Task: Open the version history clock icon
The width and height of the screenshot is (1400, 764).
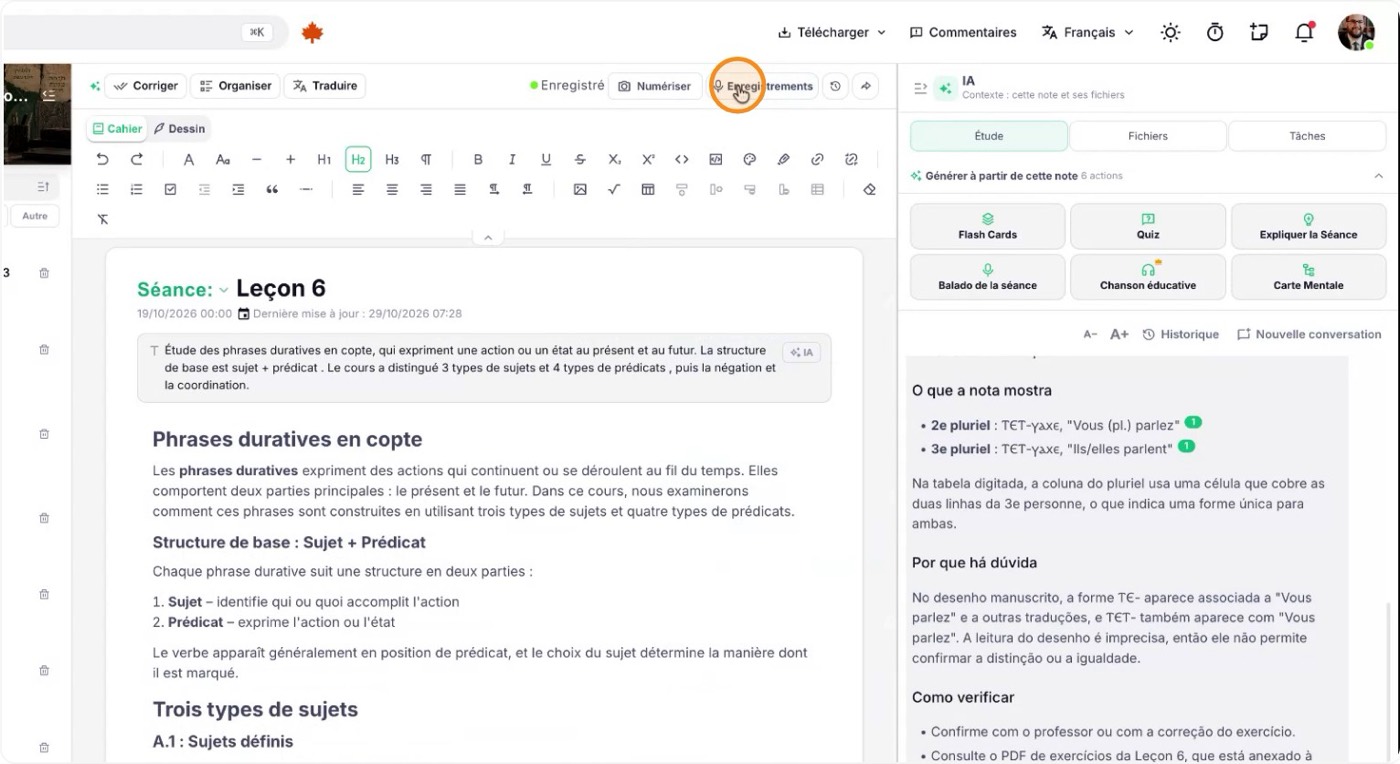Action: (x=835, y=86)
